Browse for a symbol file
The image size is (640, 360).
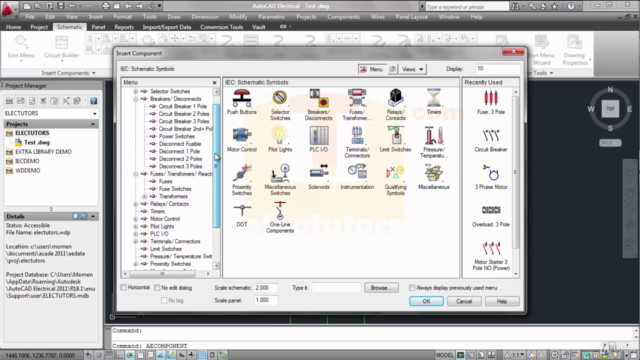point(381,288)
